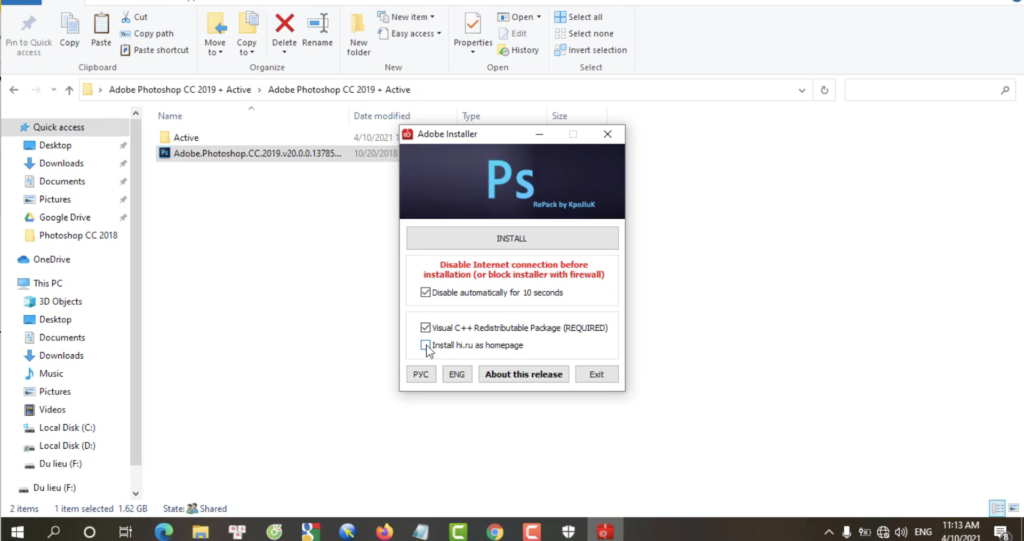Click the INSTALL button
This screenshot has width=1024, height=541.
[x=512, y=238]
